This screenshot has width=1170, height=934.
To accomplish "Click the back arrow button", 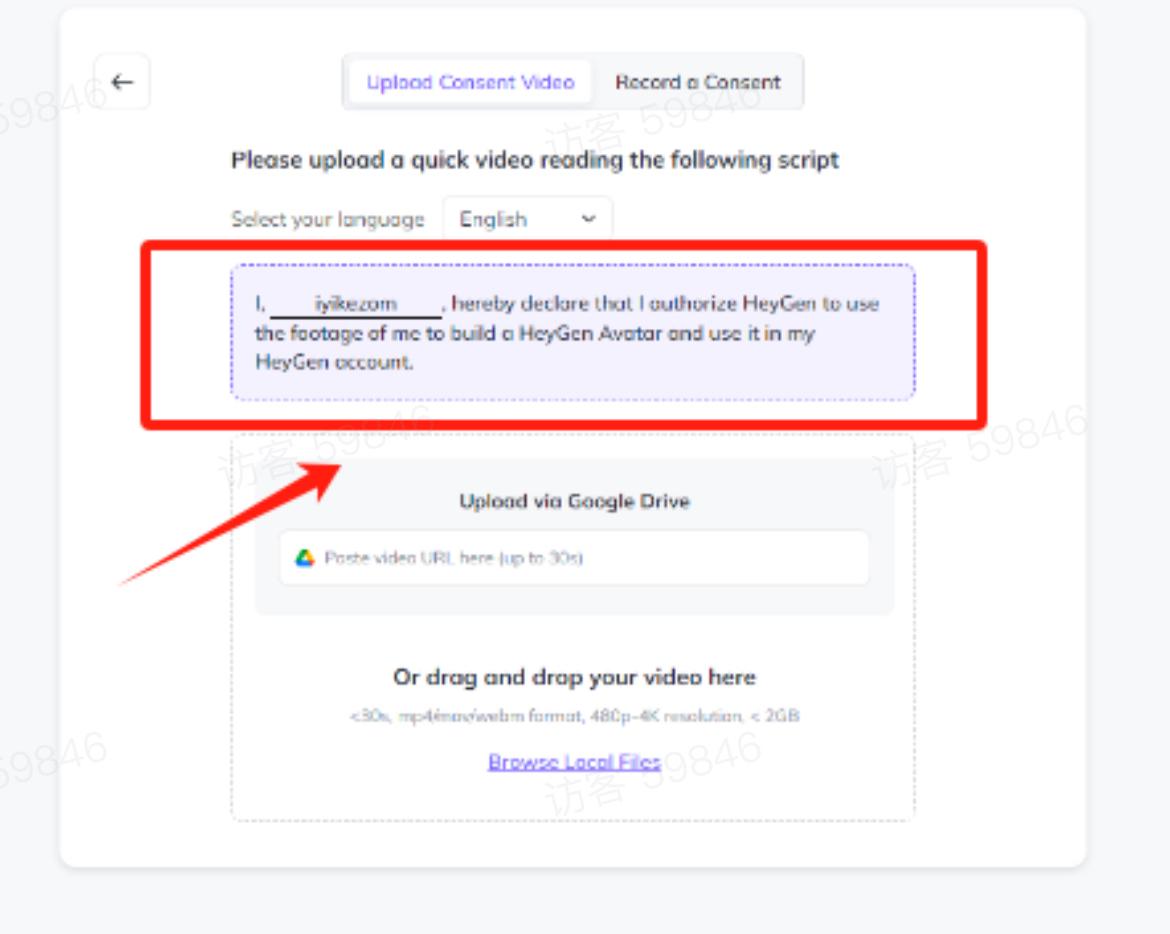I will (x=122, y=82).
